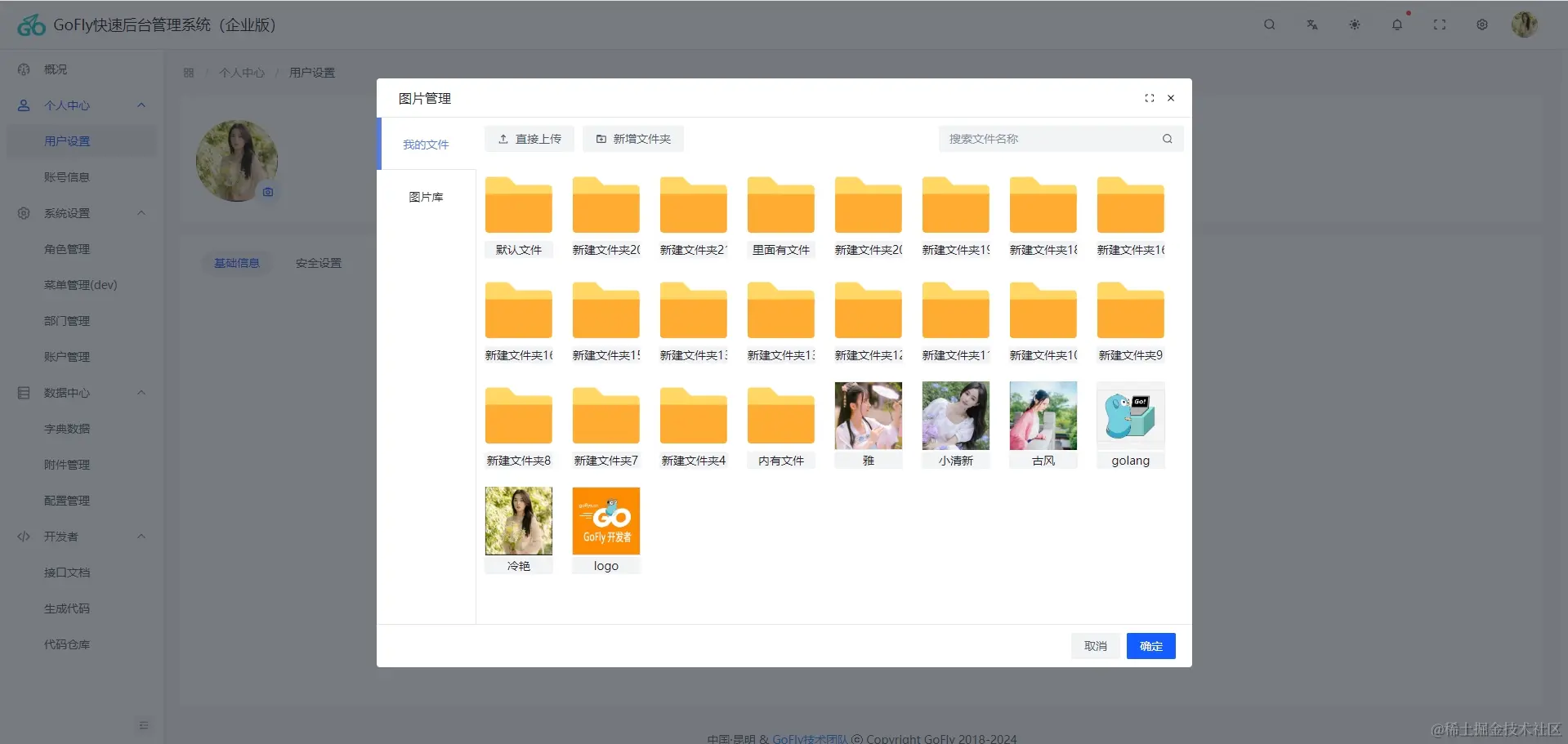Close the 图片管理 dialog

[x=1170, y=98]
